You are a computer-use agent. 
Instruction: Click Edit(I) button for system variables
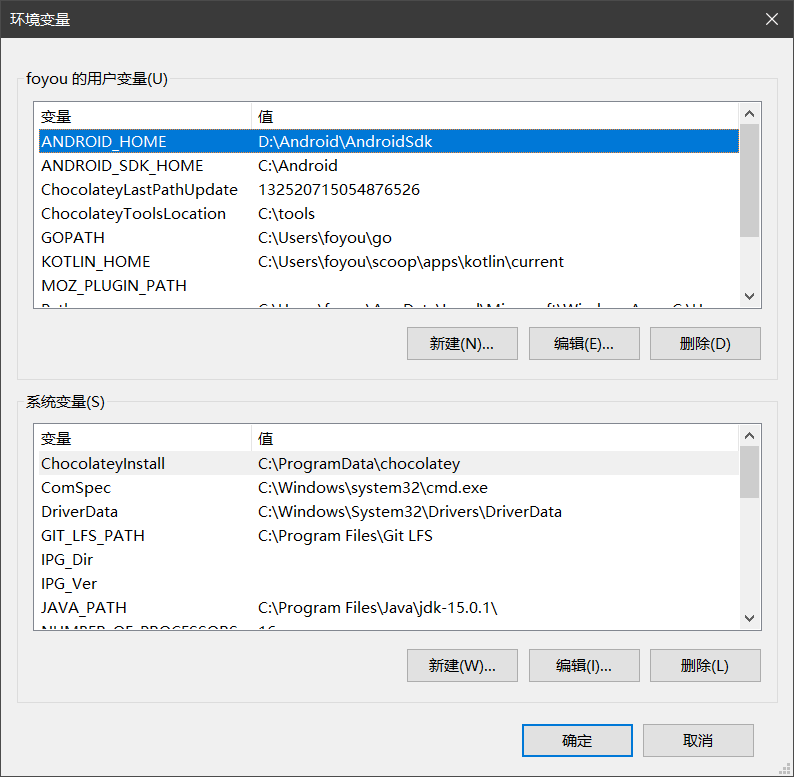tap(583, 665)
